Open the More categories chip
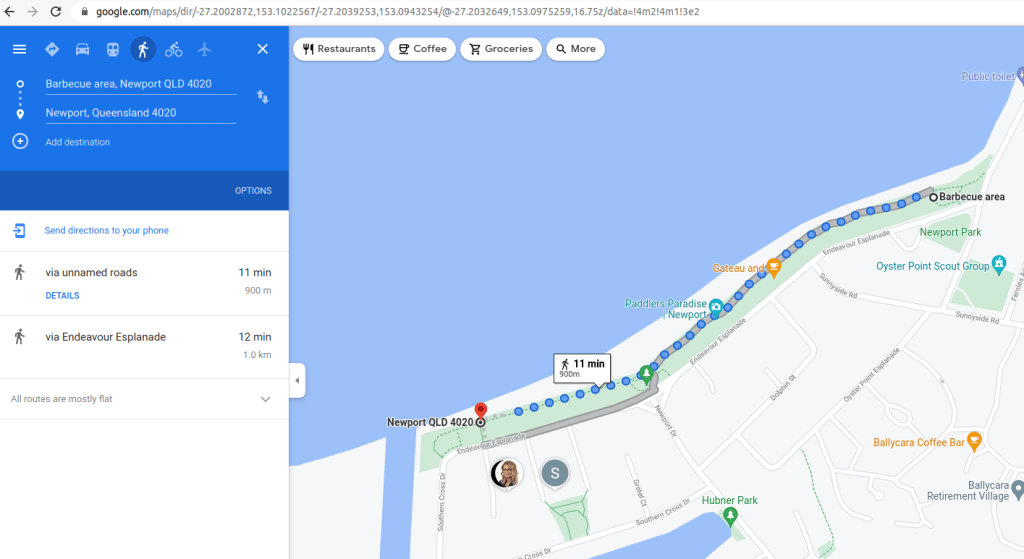Viewport: 1024px width, 559px height. (x=575, y=49)
